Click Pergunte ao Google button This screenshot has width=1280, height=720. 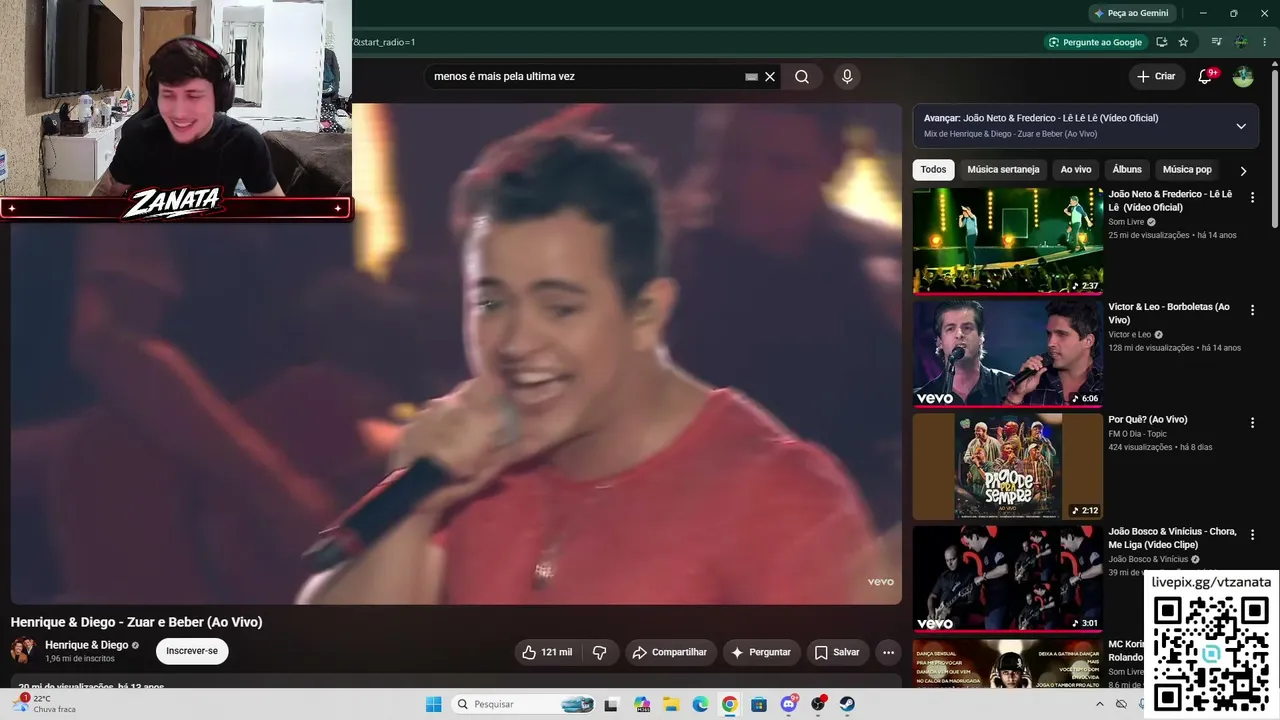coord(1095,42)
